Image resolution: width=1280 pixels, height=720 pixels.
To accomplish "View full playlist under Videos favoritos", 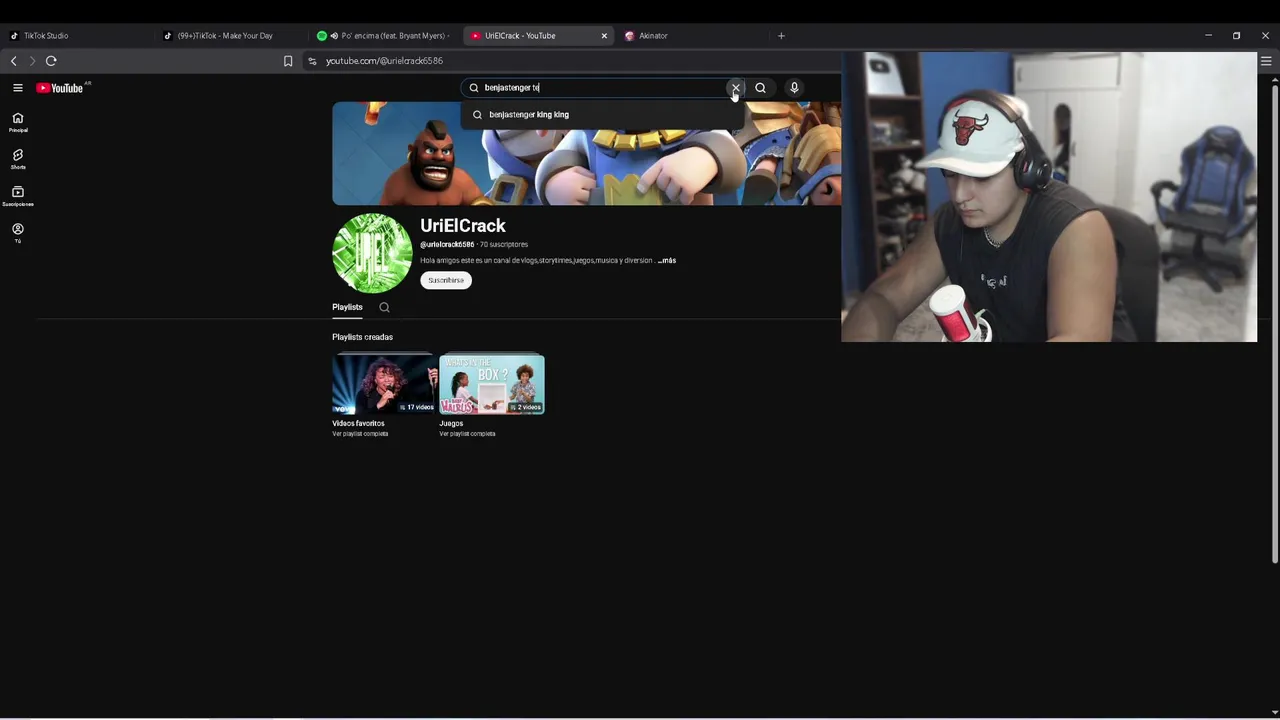I will (360, 434).
